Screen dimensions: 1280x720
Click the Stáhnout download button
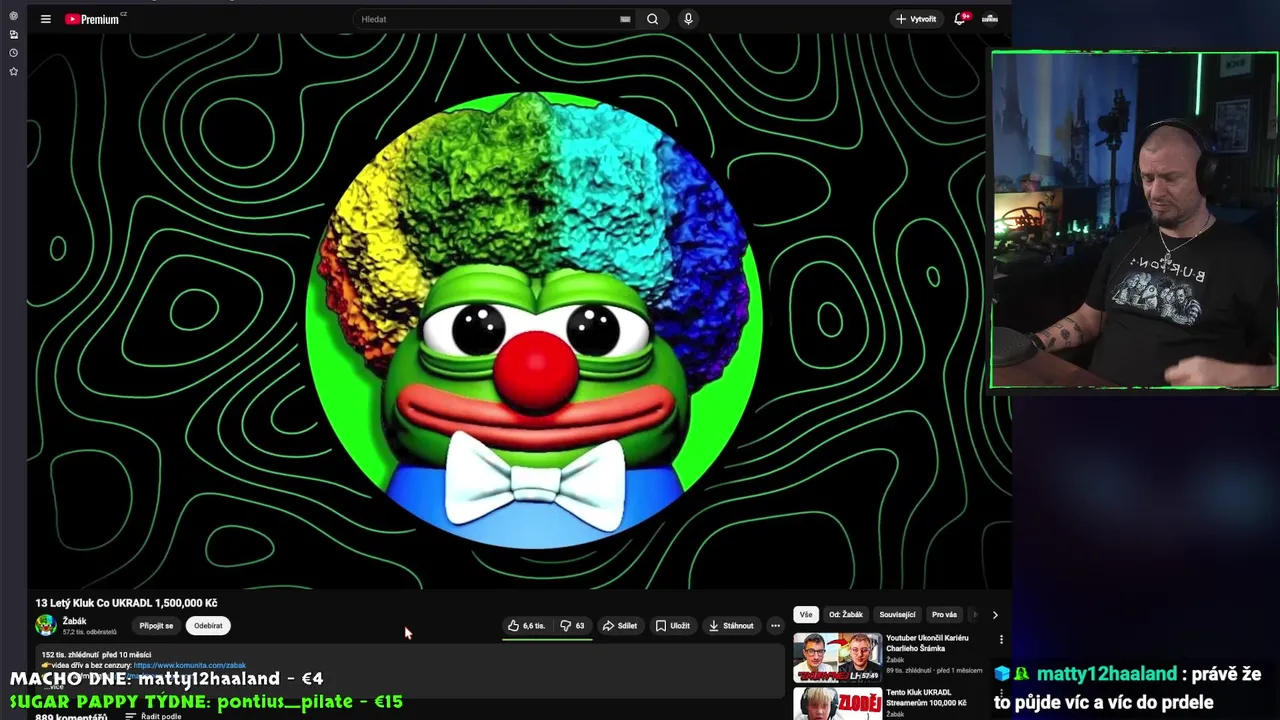coord(731,626)
